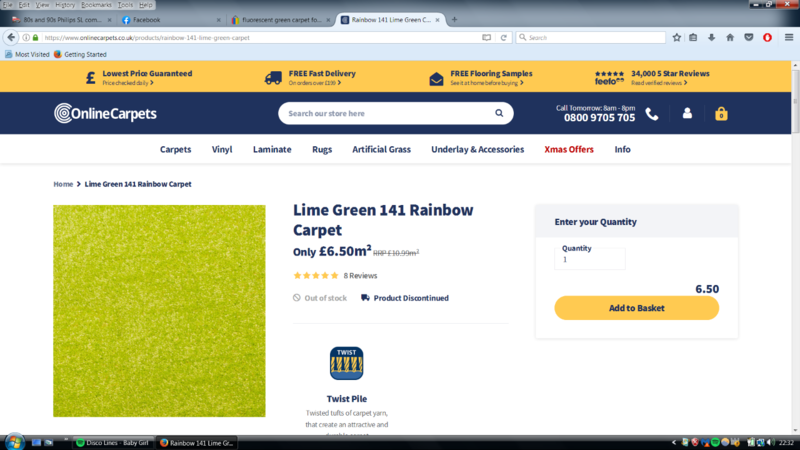Open the account user icon

[x=687, y=113]
